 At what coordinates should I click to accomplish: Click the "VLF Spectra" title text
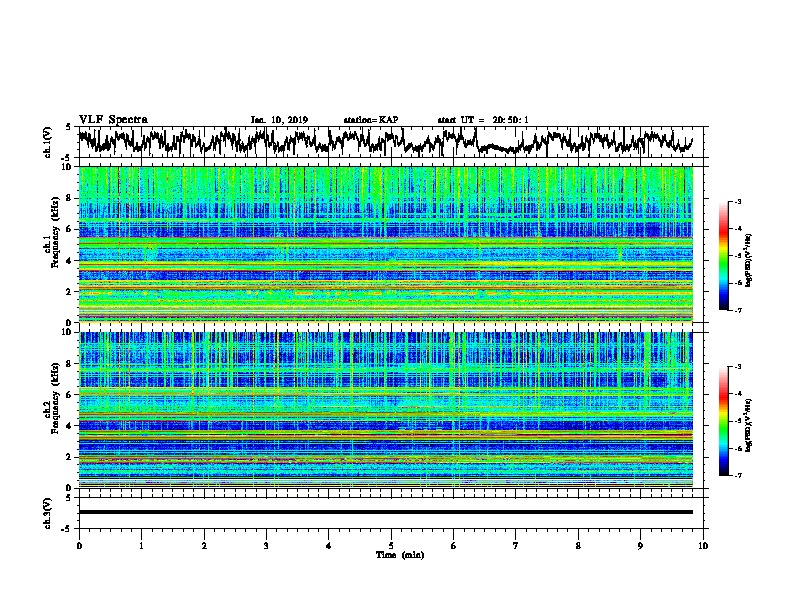coord(113,120)
